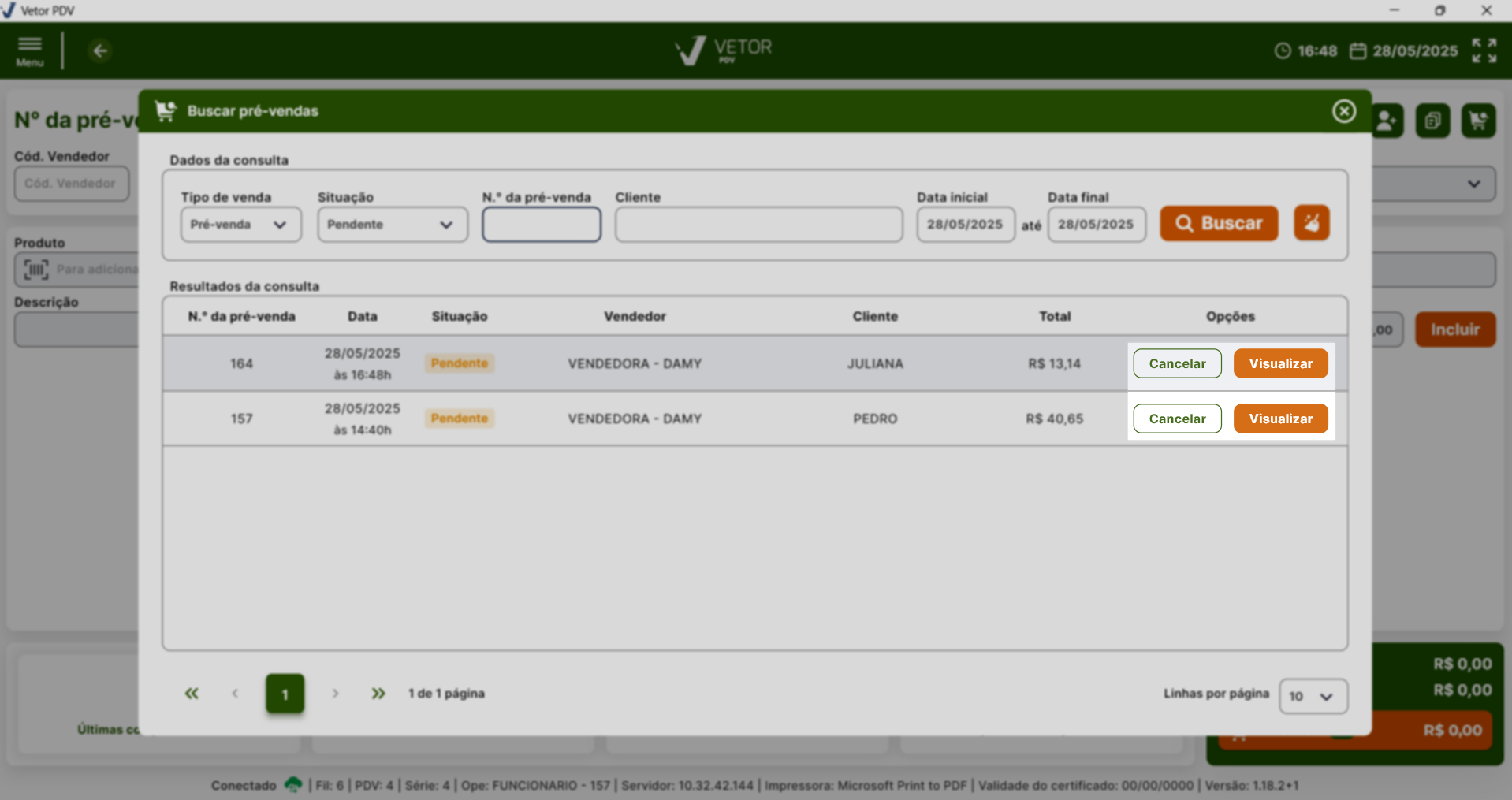
Task: Close the Buscar pré-vendas dialog
Action: point(1343,111)
